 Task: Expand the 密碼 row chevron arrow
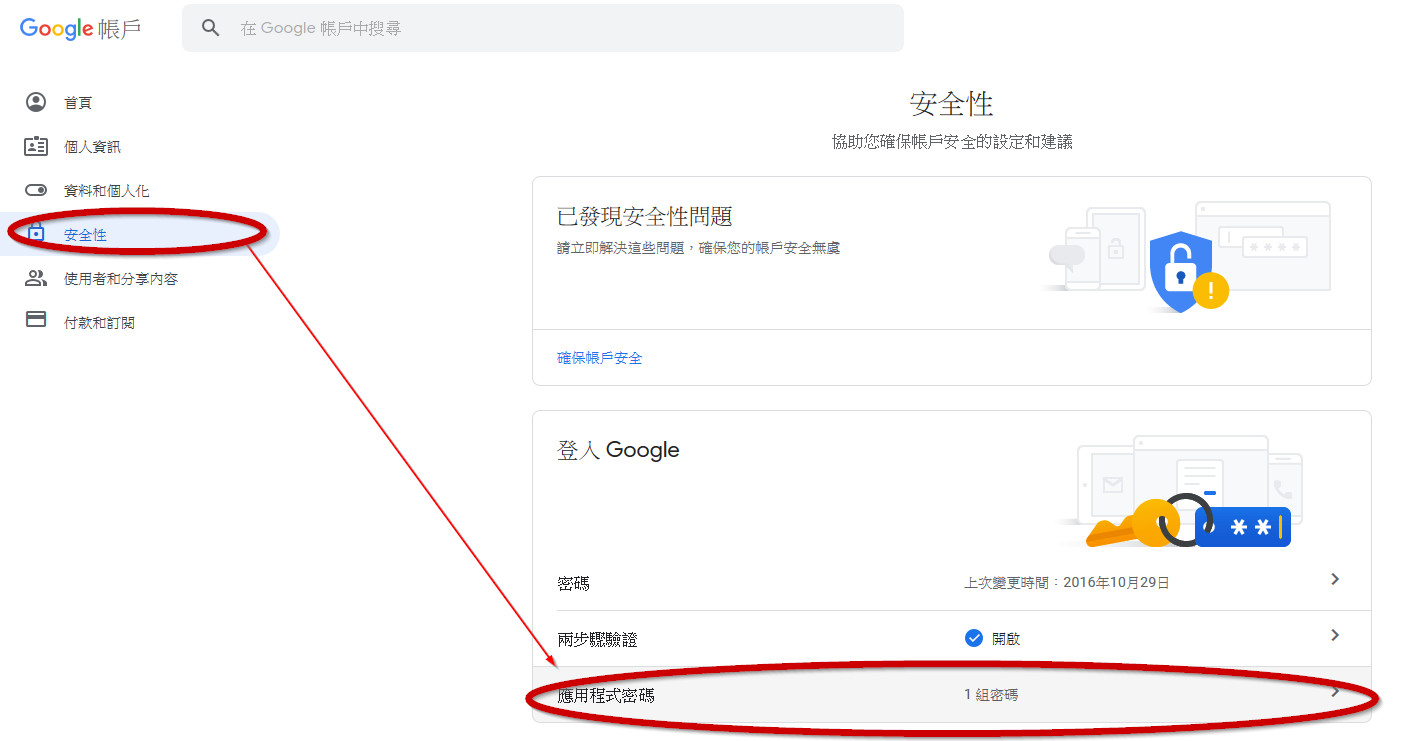click(x=1334, y=580)
